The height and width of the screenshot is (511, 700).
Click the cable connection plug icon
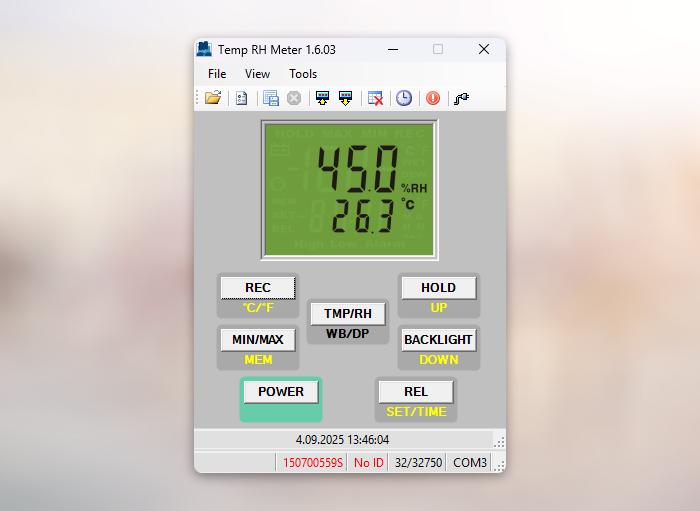pyautogui.click(x=462, y=98)
